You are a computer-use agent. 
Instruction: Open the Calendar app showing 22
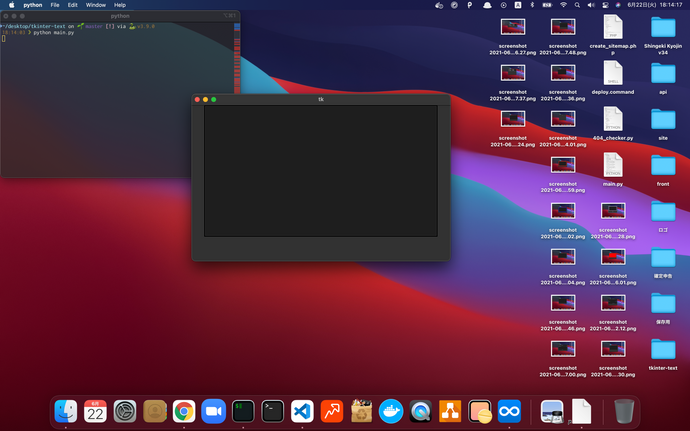tap(95, 411)
